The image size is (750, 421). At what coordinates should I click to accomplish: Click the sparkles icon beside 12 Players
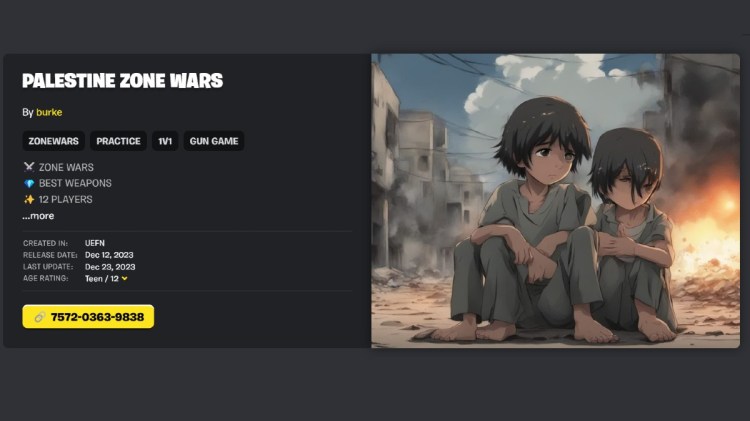click(x=29, y=199)
